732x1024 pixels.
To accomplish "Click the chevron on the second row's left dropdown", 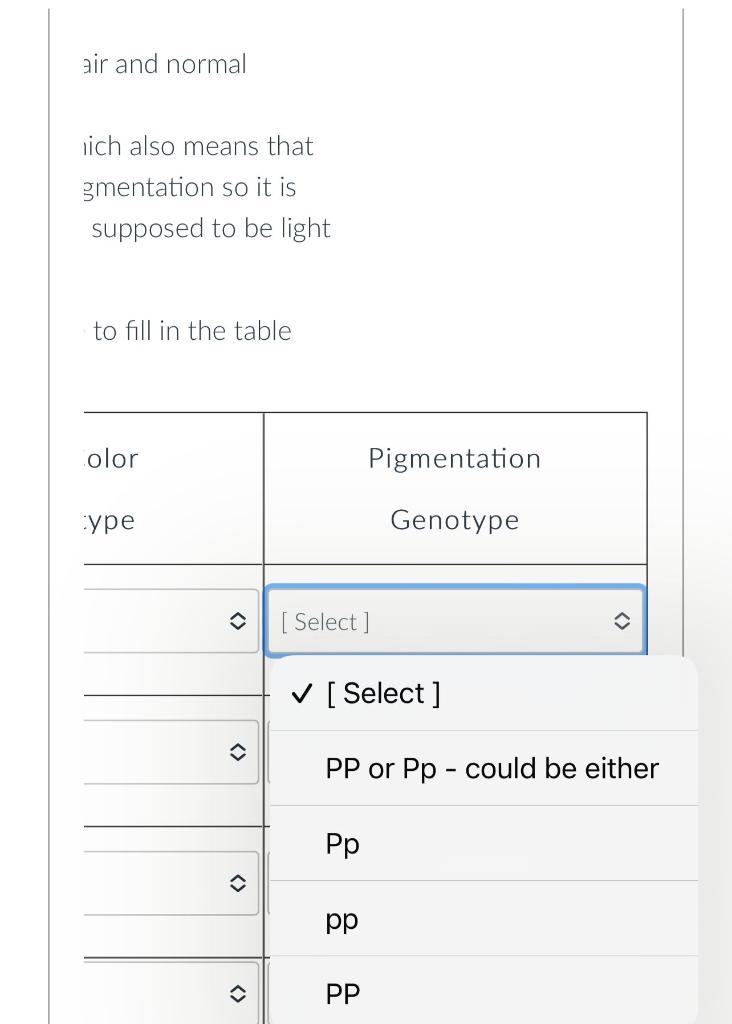I will pyautogui.click(x=237, y=752).
